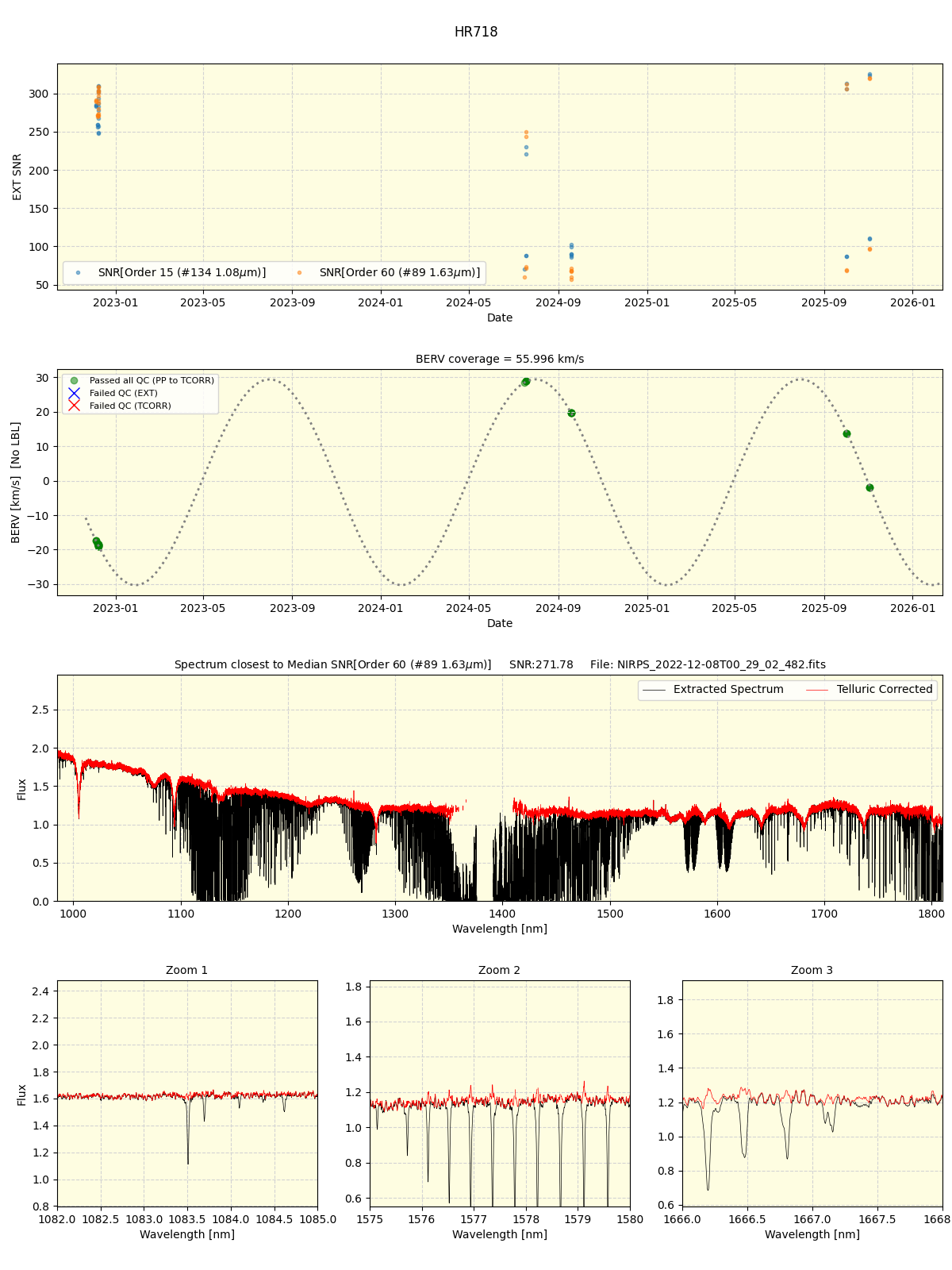Click the red X marker in the BERV legend
Screen dimensions: 952x1270
pos(74,406)
